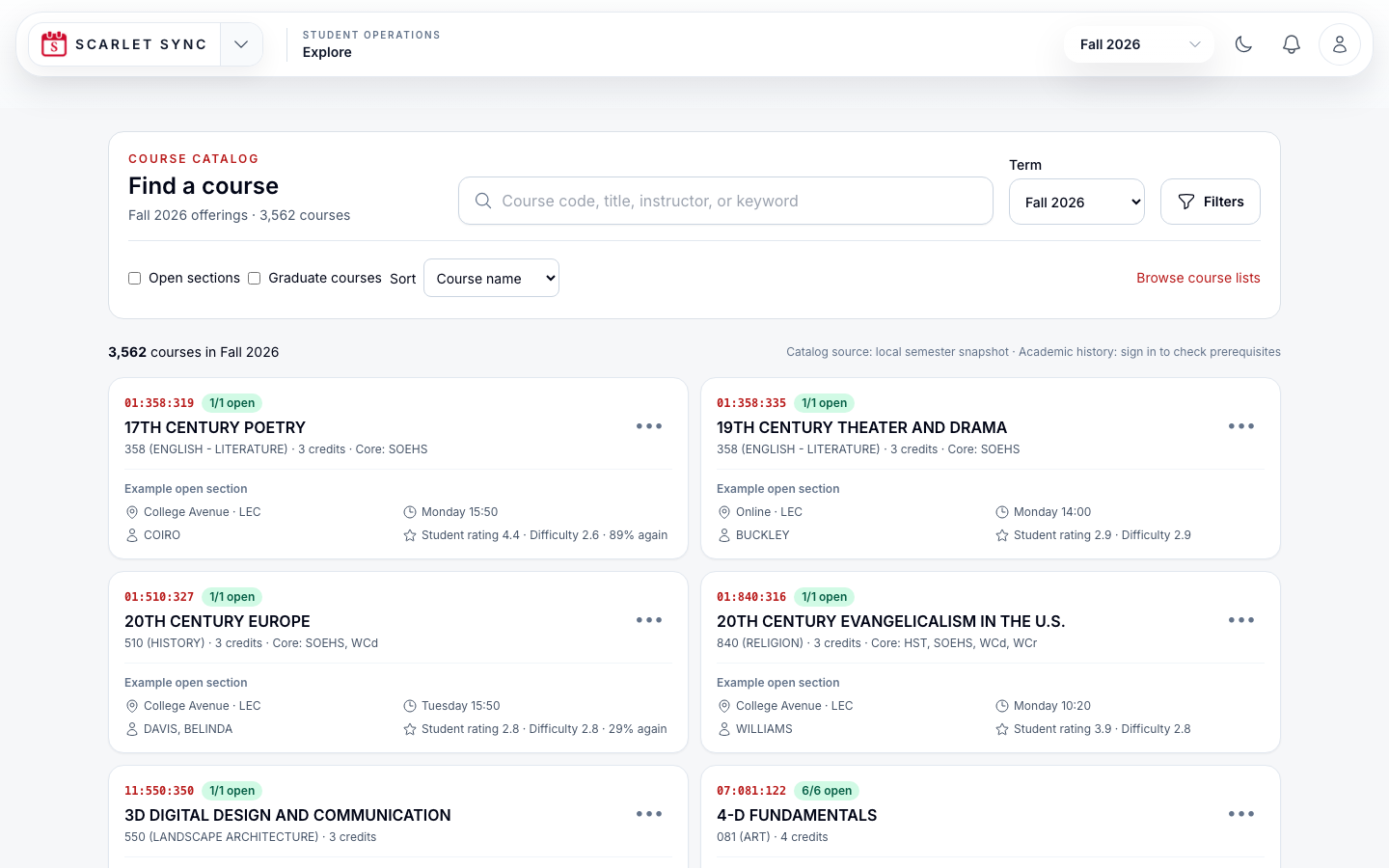The width and height of the screenshot is (1389, 868).
Task: Open more options for 3D DIGITAL DESIGN
Action: (x=649, y=814)
